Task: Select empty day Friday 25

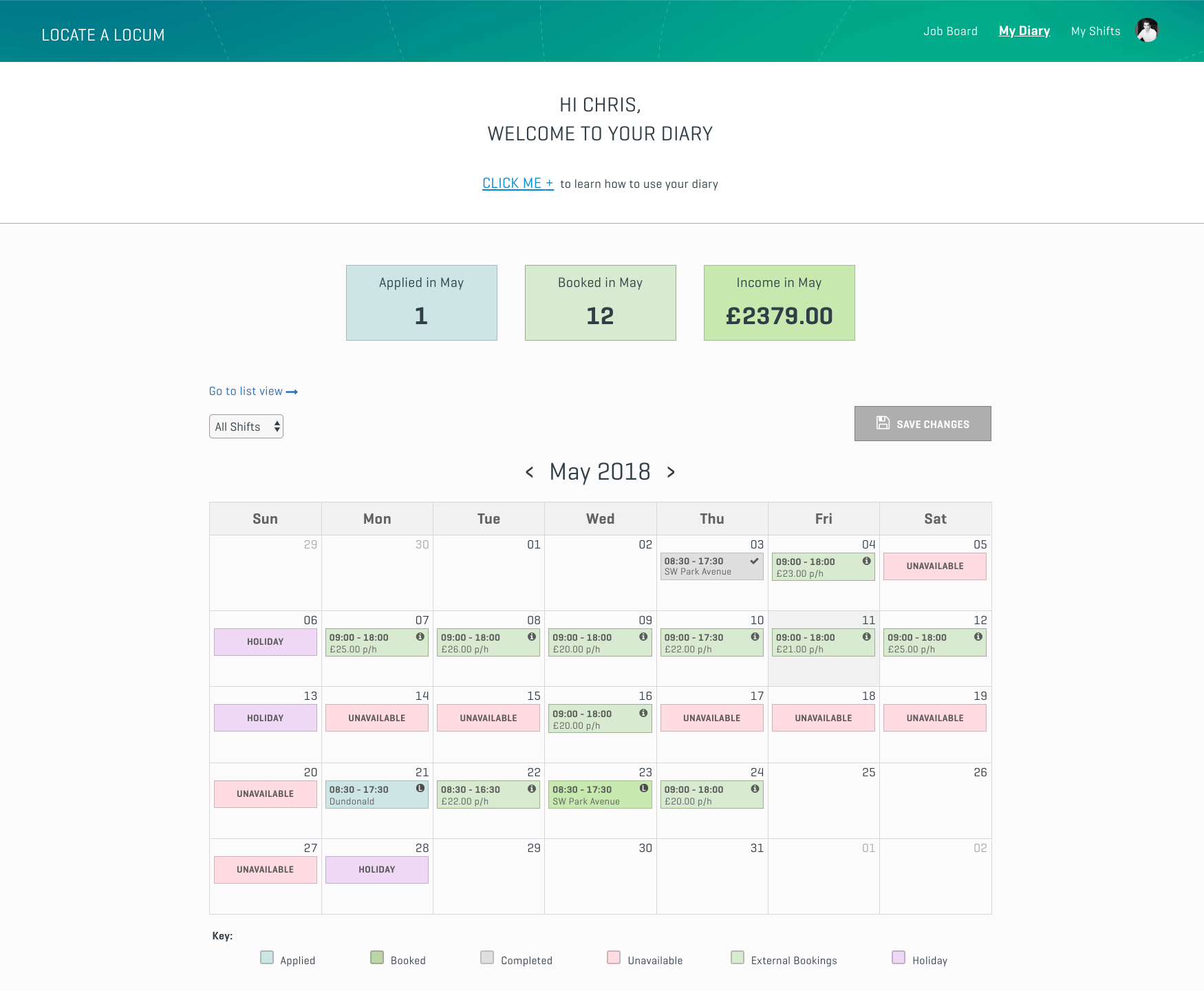Action: (824, 800)
